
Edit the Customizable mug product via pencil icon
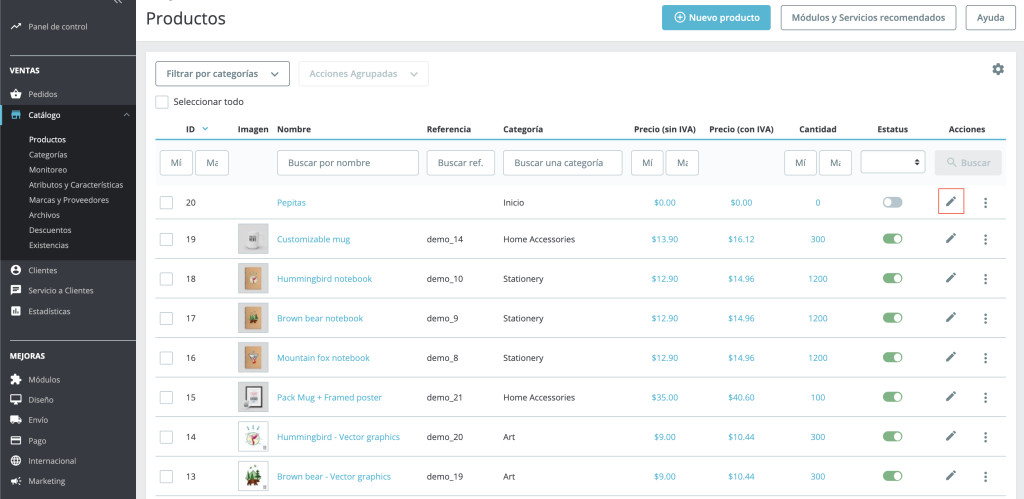[951, 238]
